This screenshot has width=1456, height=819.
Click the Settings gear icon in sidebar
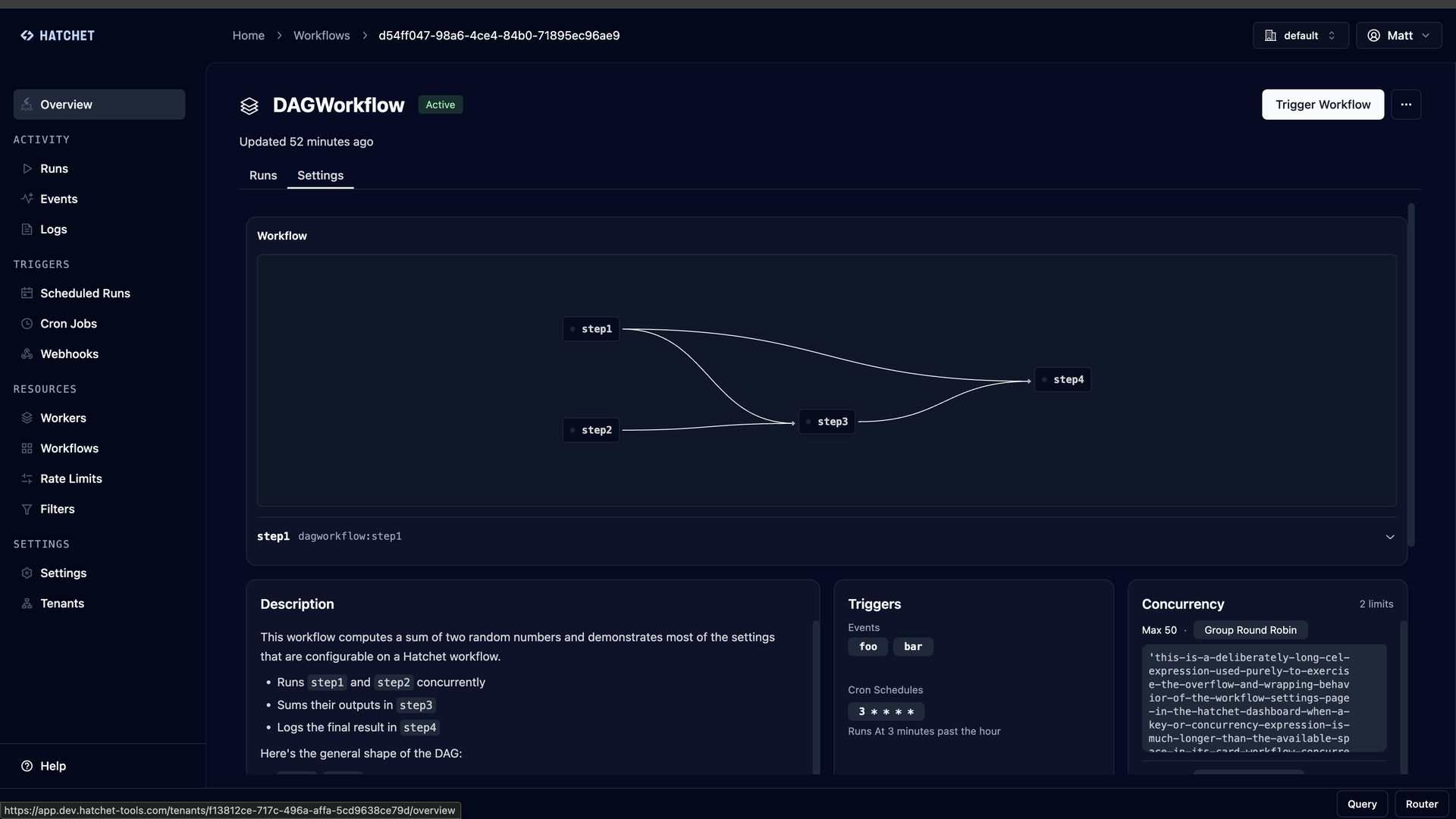(27, 573)
